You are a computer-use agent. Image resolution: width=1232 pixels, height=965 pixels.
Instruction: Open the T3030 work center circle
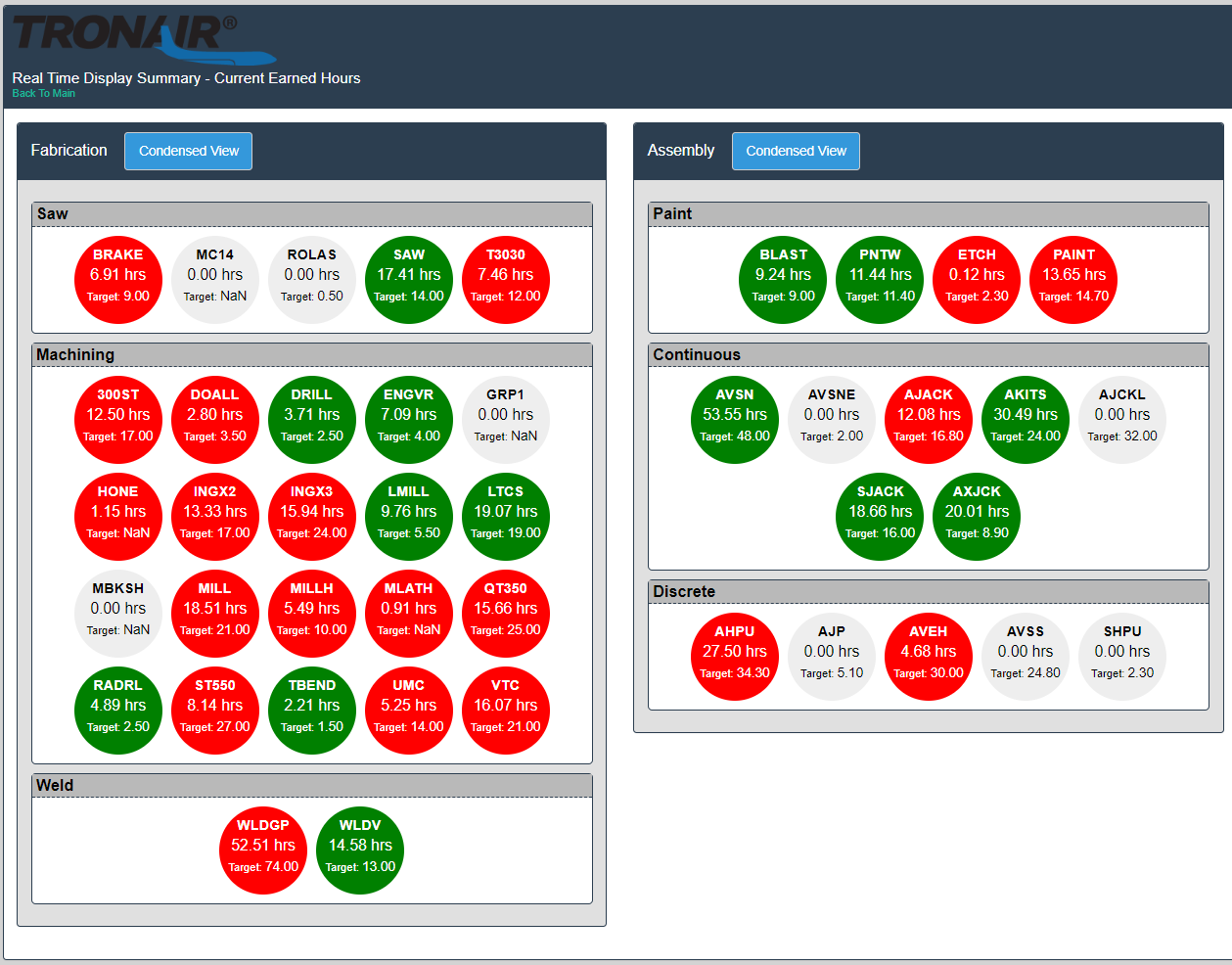pos(506,280)
